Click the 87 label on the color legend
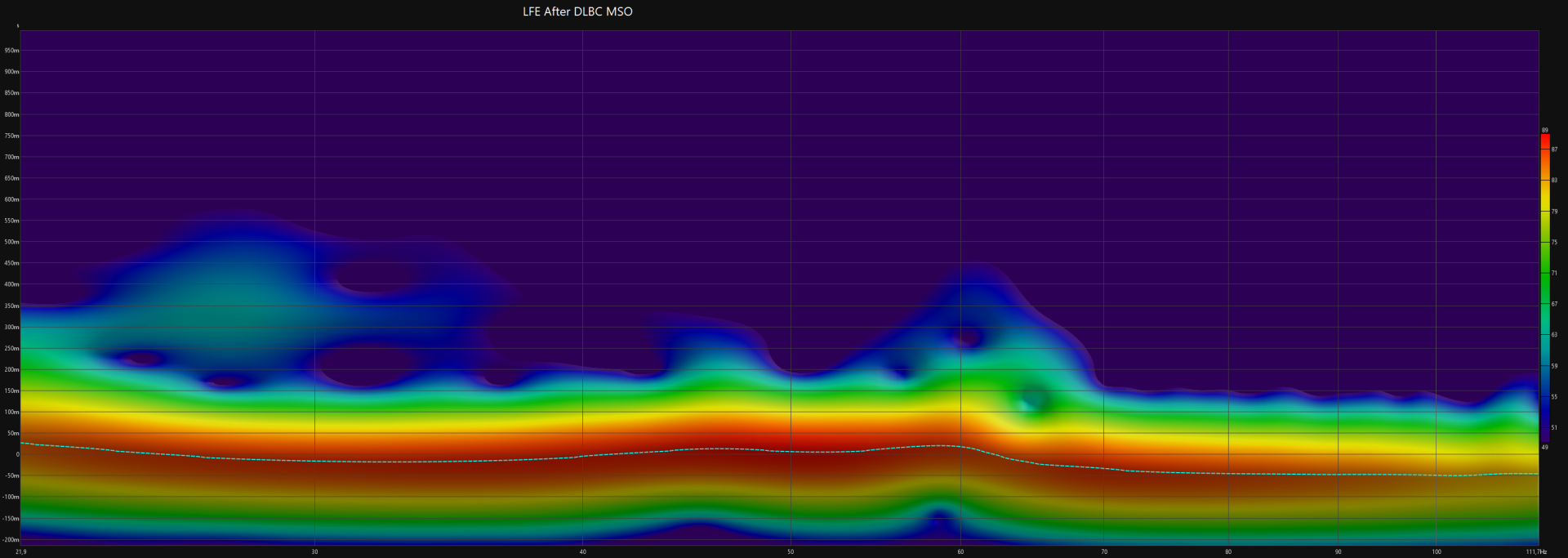1568x558 pixels. click(1554, 150)
